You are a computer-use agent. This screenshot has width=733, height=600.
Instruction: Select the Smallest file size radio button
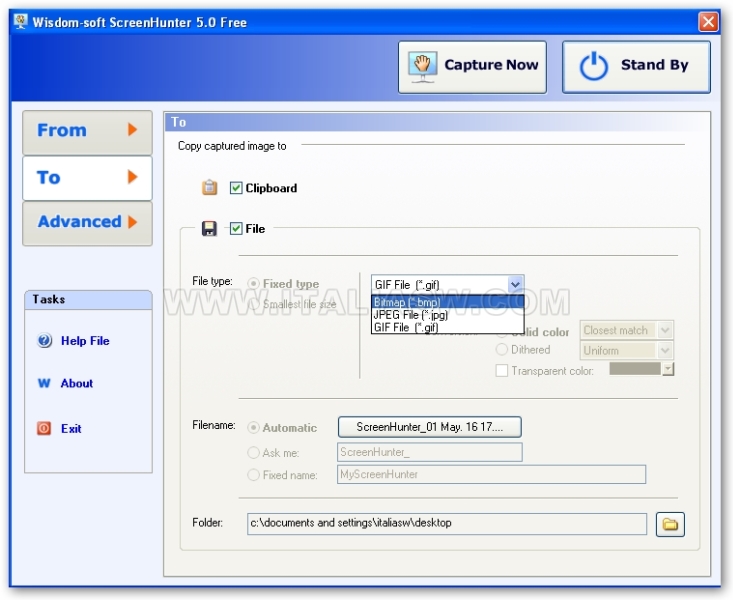coord(253,304)
